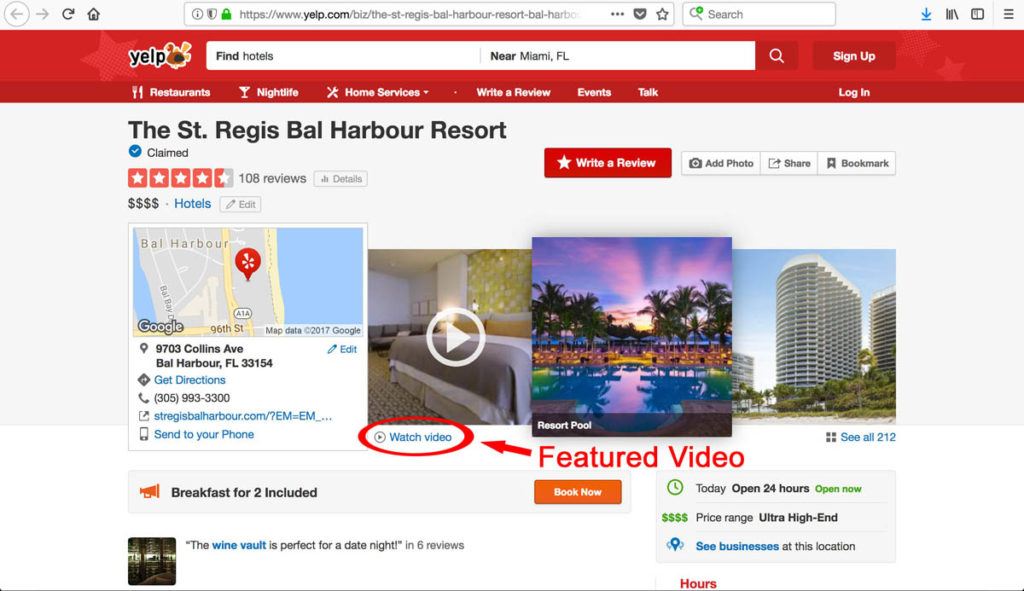This screenshot has height=591, width=1024.
Task: Click the browser Search field
Action: (x=759, y=14)
